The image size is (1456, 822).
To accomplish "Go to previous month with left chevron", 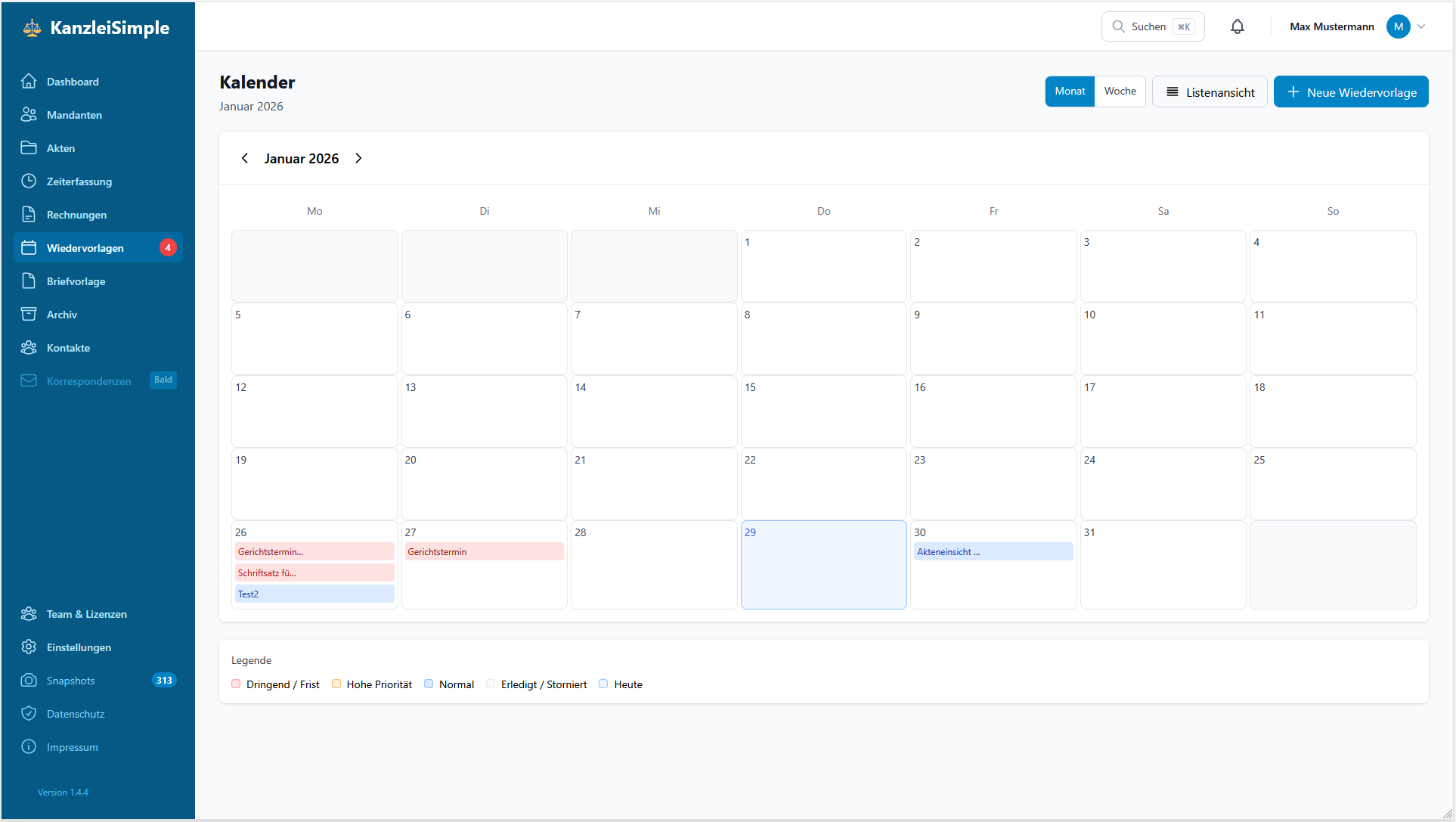I will 245,158.
